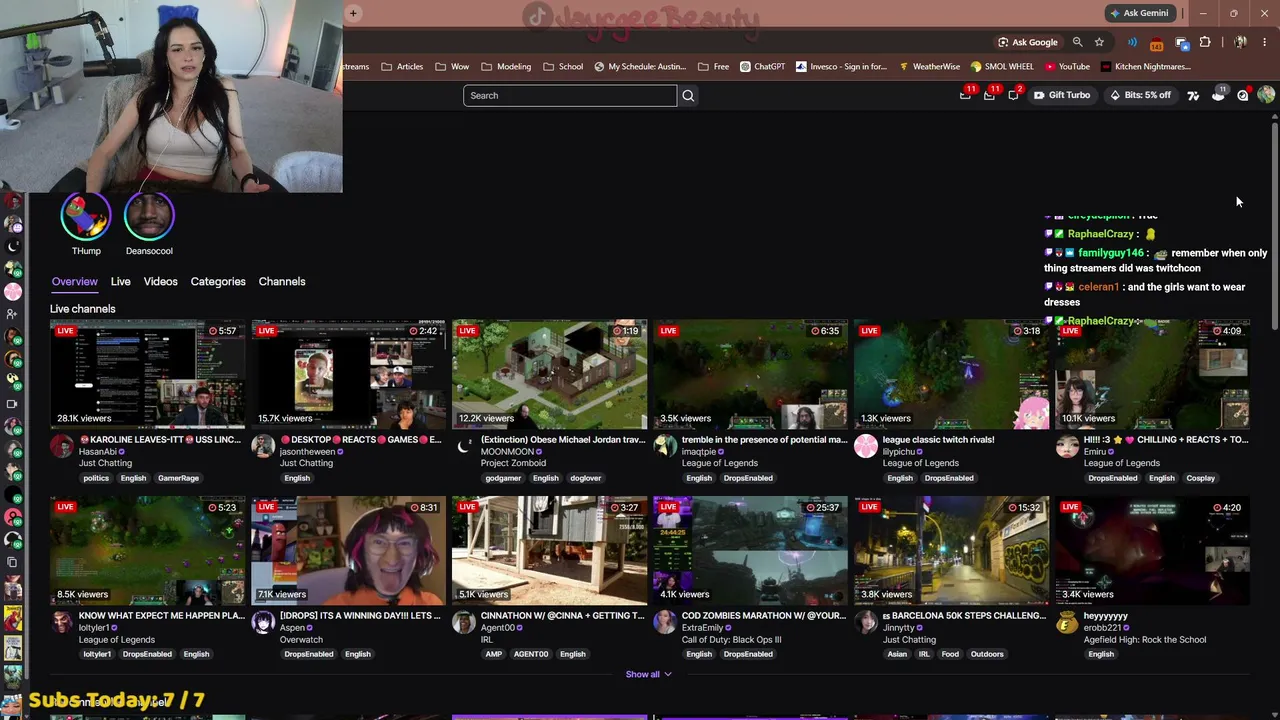Open Agefield High: Rock the School category
This screenshot has width=1280, height=720.
[1145, 639]
